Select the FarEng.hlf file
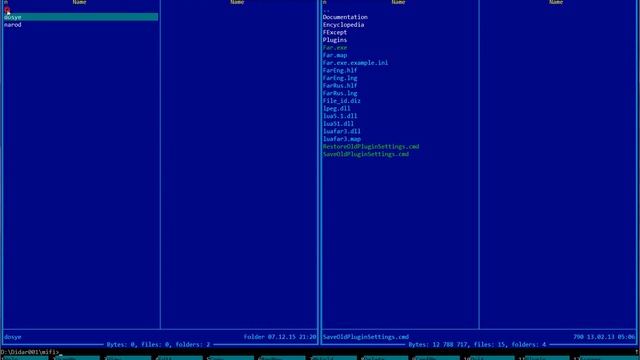This screenshot has width=640, height=360. click(x=340, y=70)
